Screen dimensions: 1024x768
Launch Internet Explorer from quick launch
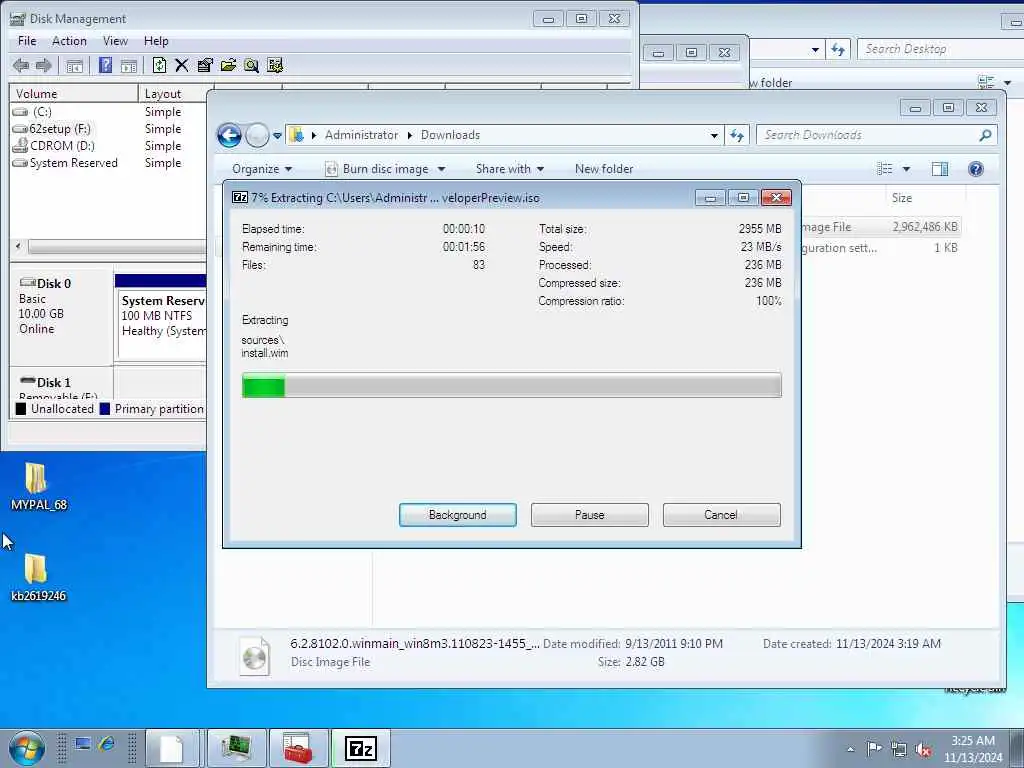point(106,744)
